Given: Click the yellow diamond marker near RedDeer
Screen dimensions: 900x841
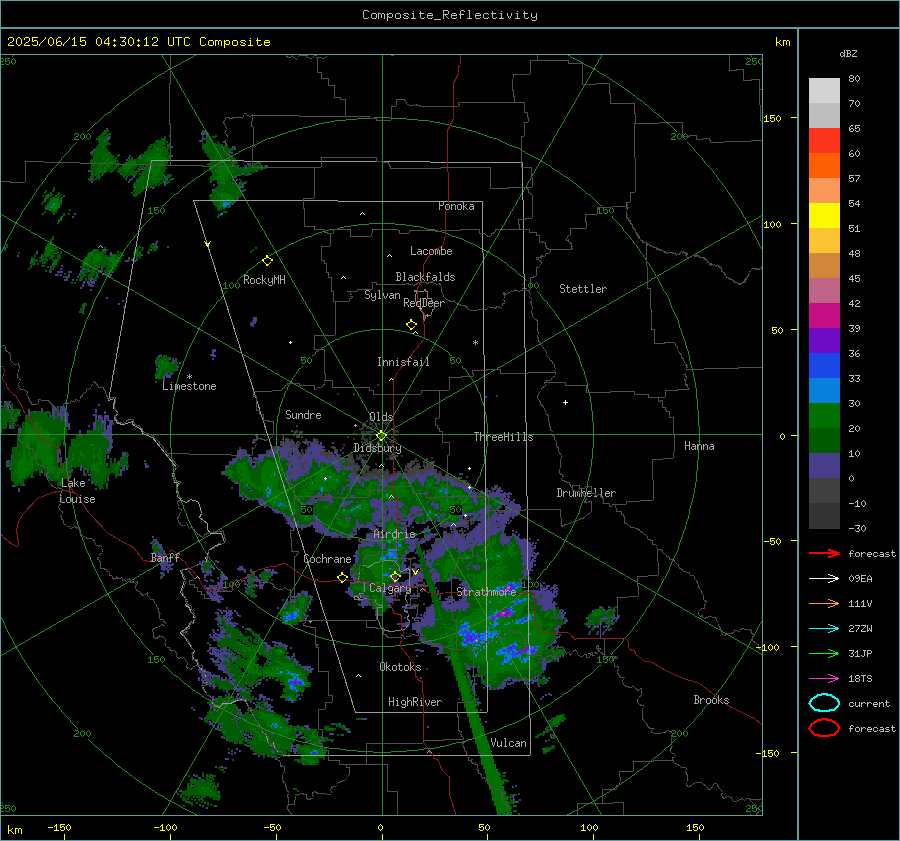Looking at the screenshot, I should pos(411,325).
